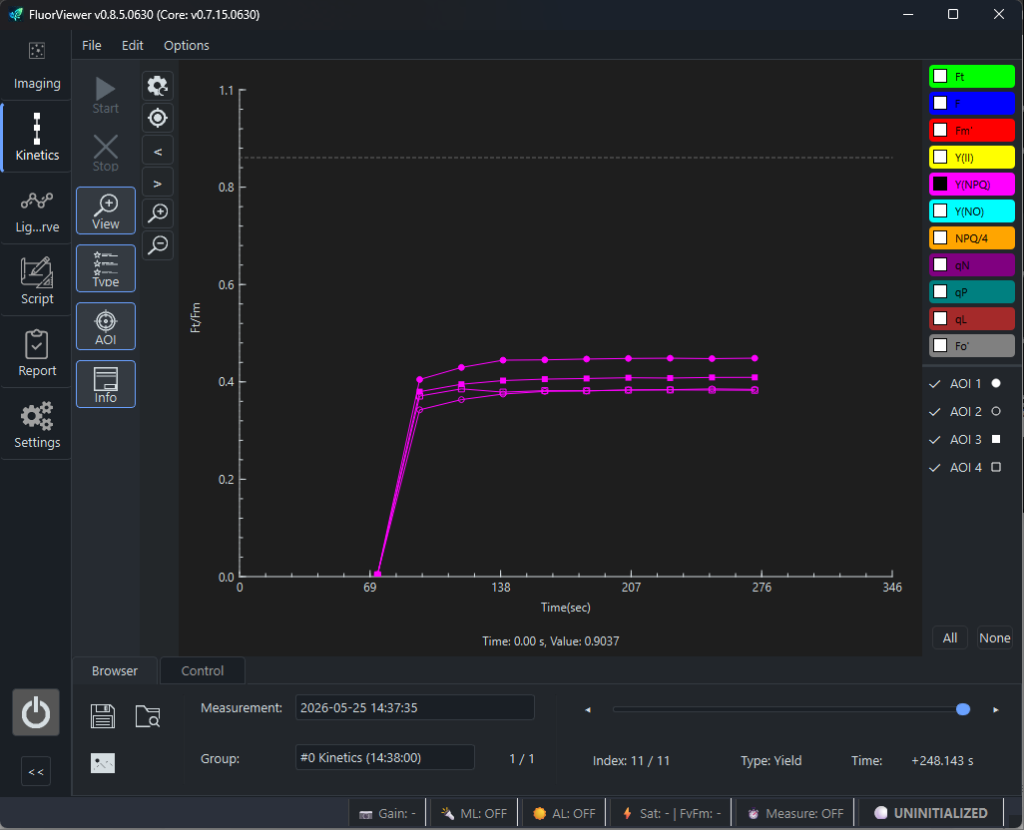Open the Measurement dropdown field
The width and height of the screenshot is (1024, 830).
tap(415, 708)
